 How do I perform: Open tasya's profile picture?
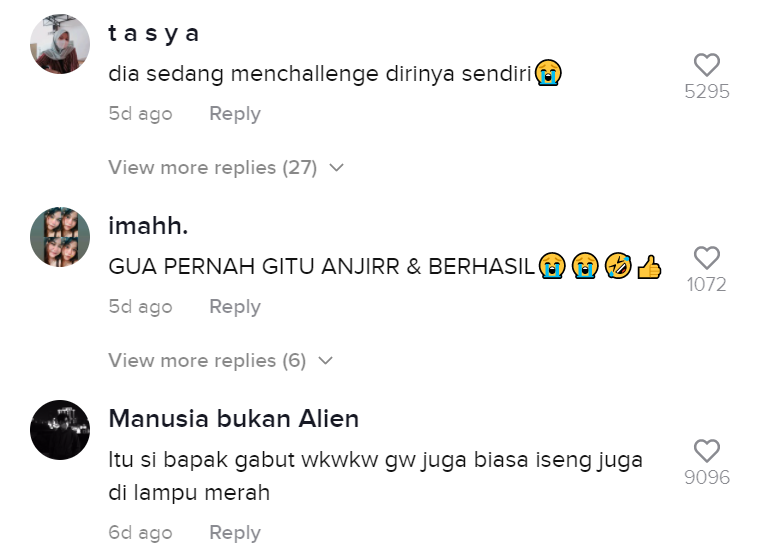point(60,44)
